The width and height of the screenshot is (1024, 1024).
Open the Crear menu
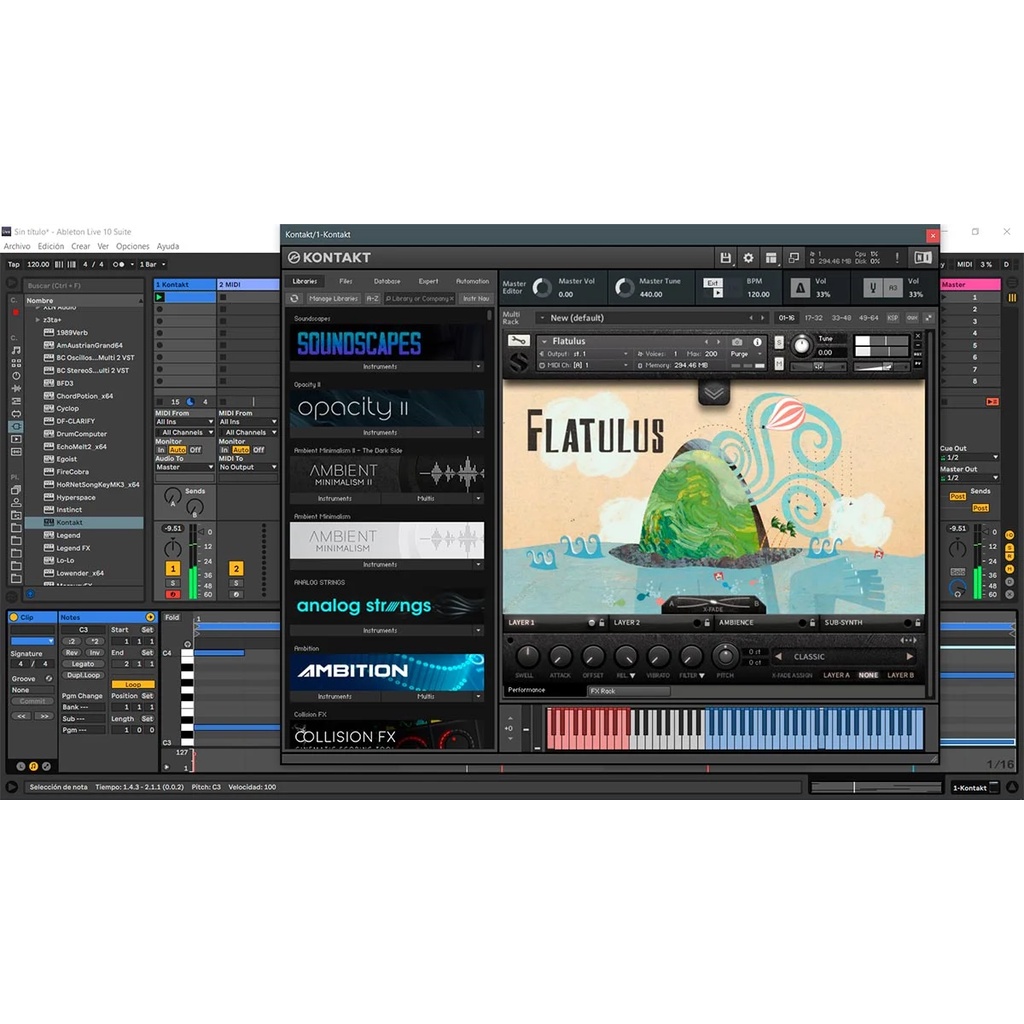tap(80, 246)
